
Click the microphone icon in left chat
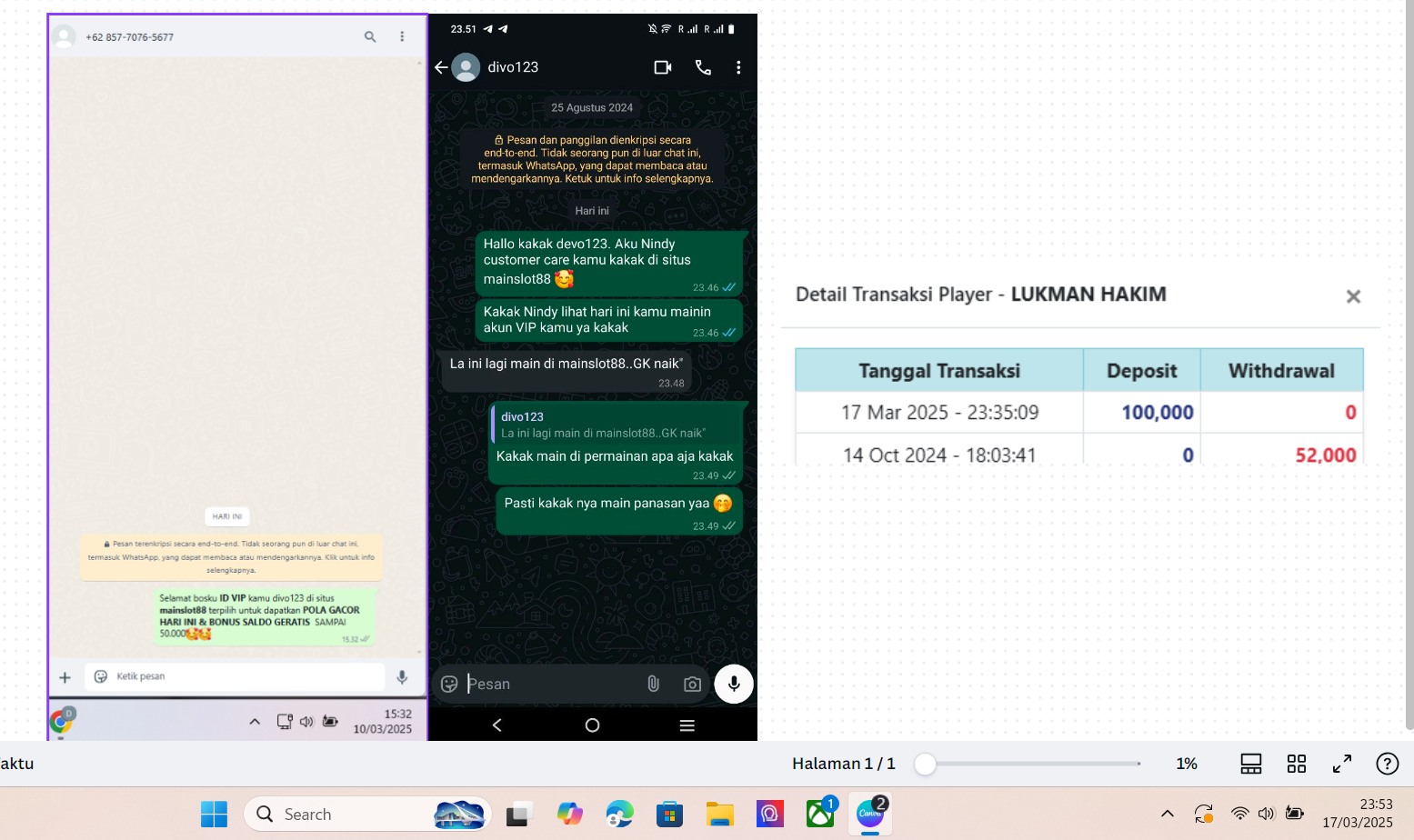click(x=402, y=676)
